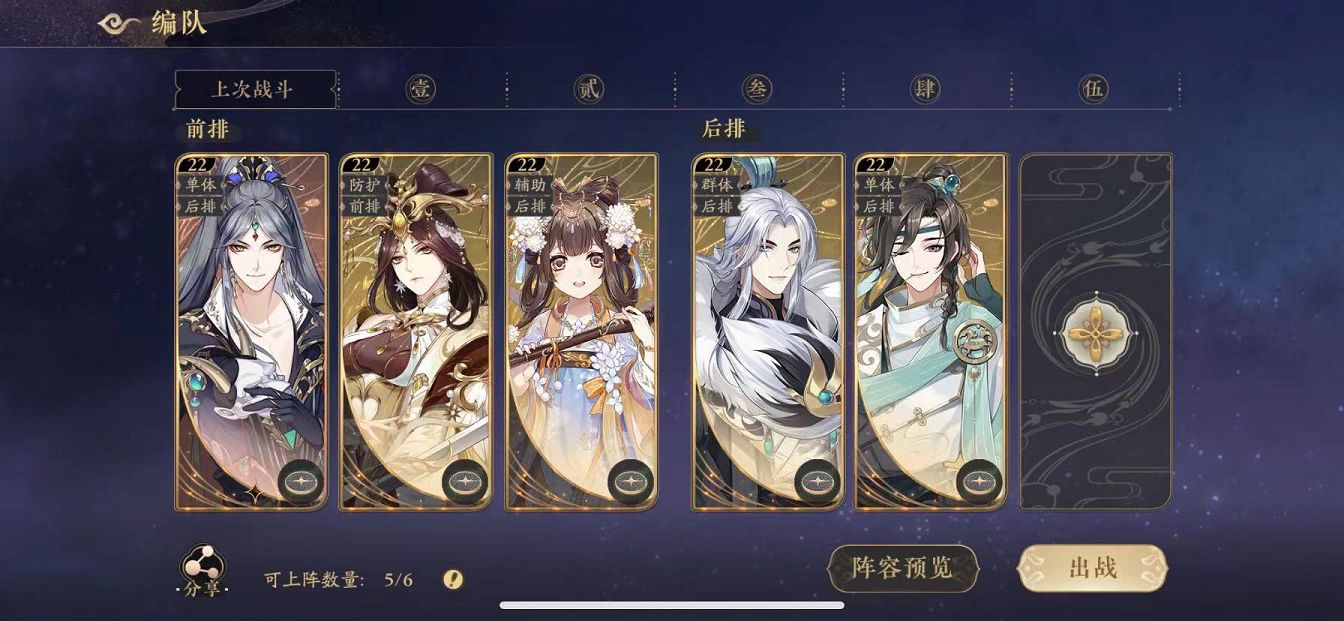This screenshot has height=621, width=1344.
Task: Start the battle with 出战 button
Action: coord(1092,568)
